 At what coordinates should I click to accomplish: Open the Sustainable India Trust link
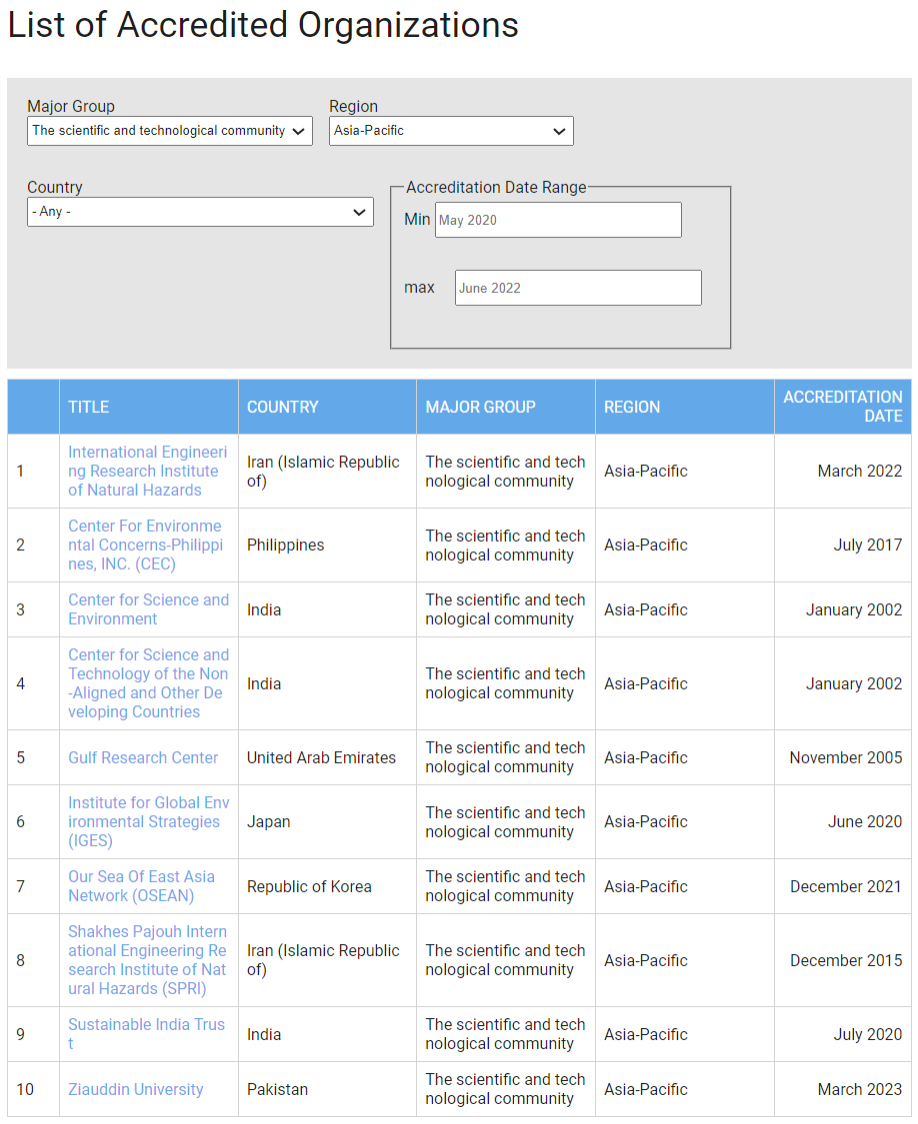[x=146, y=1034]
